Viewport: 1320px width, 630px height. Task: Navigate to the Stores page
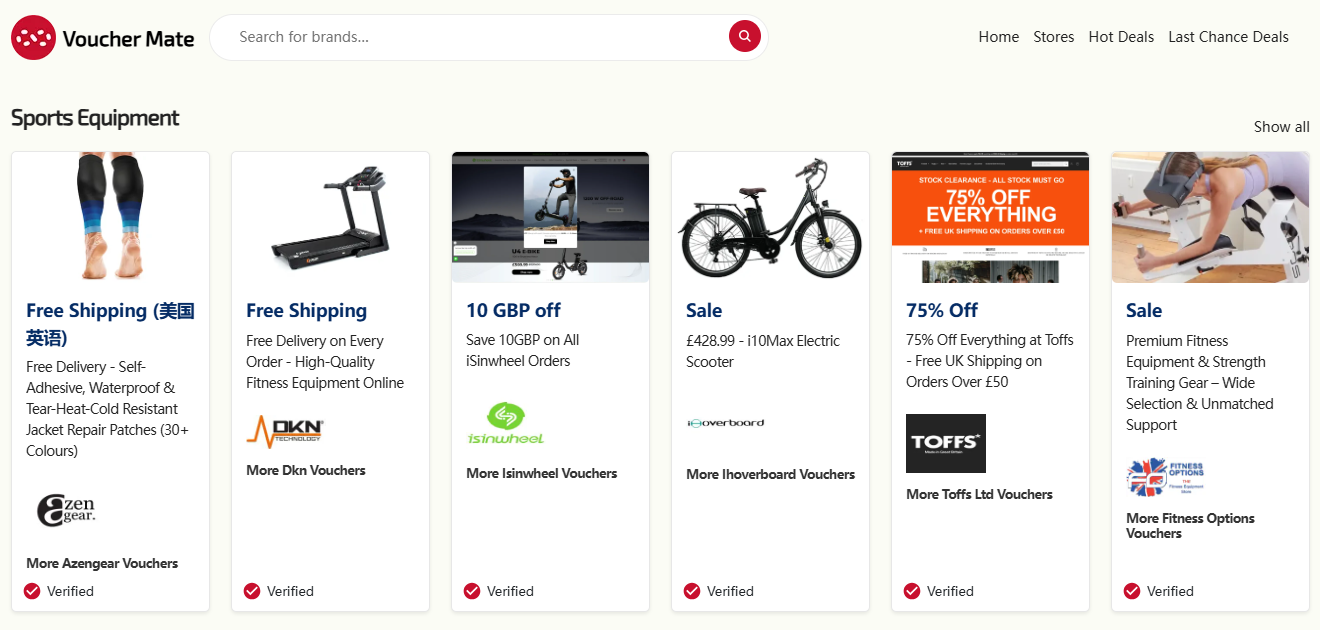click(1053, 36)
